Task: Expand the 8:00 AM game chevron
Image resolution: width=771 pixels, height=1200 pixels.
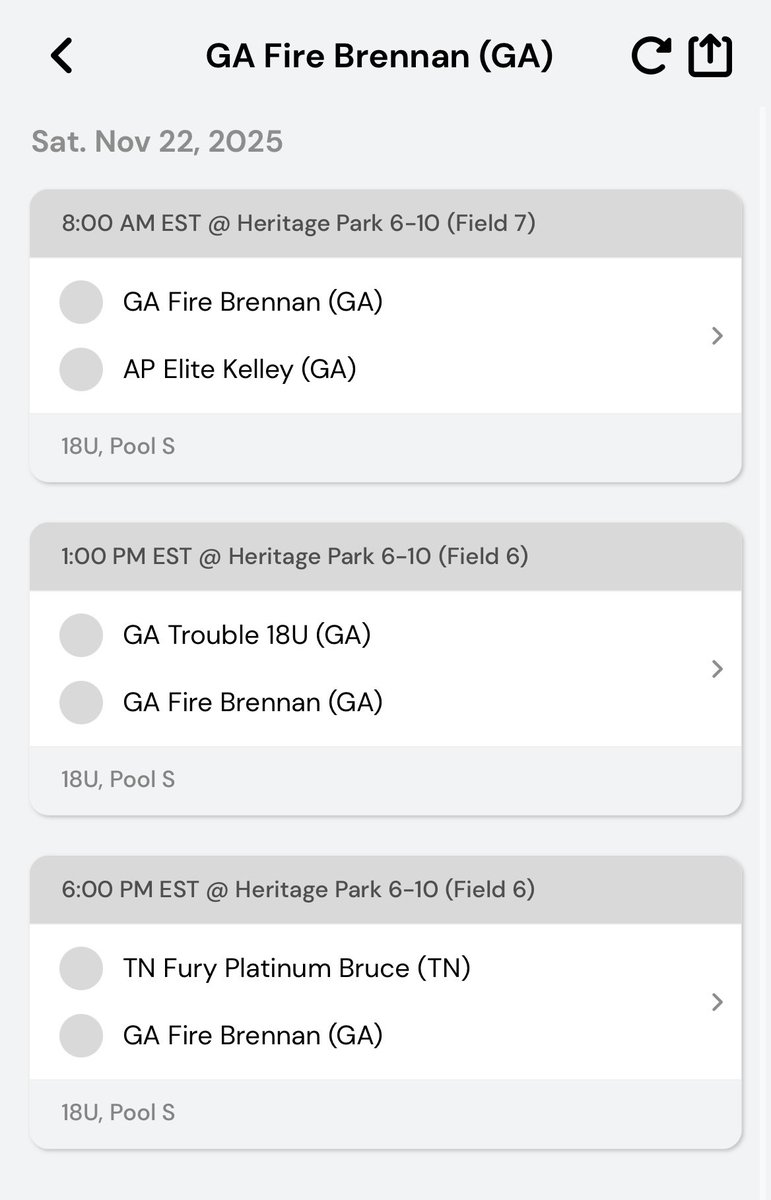Action: pos(717,336)
